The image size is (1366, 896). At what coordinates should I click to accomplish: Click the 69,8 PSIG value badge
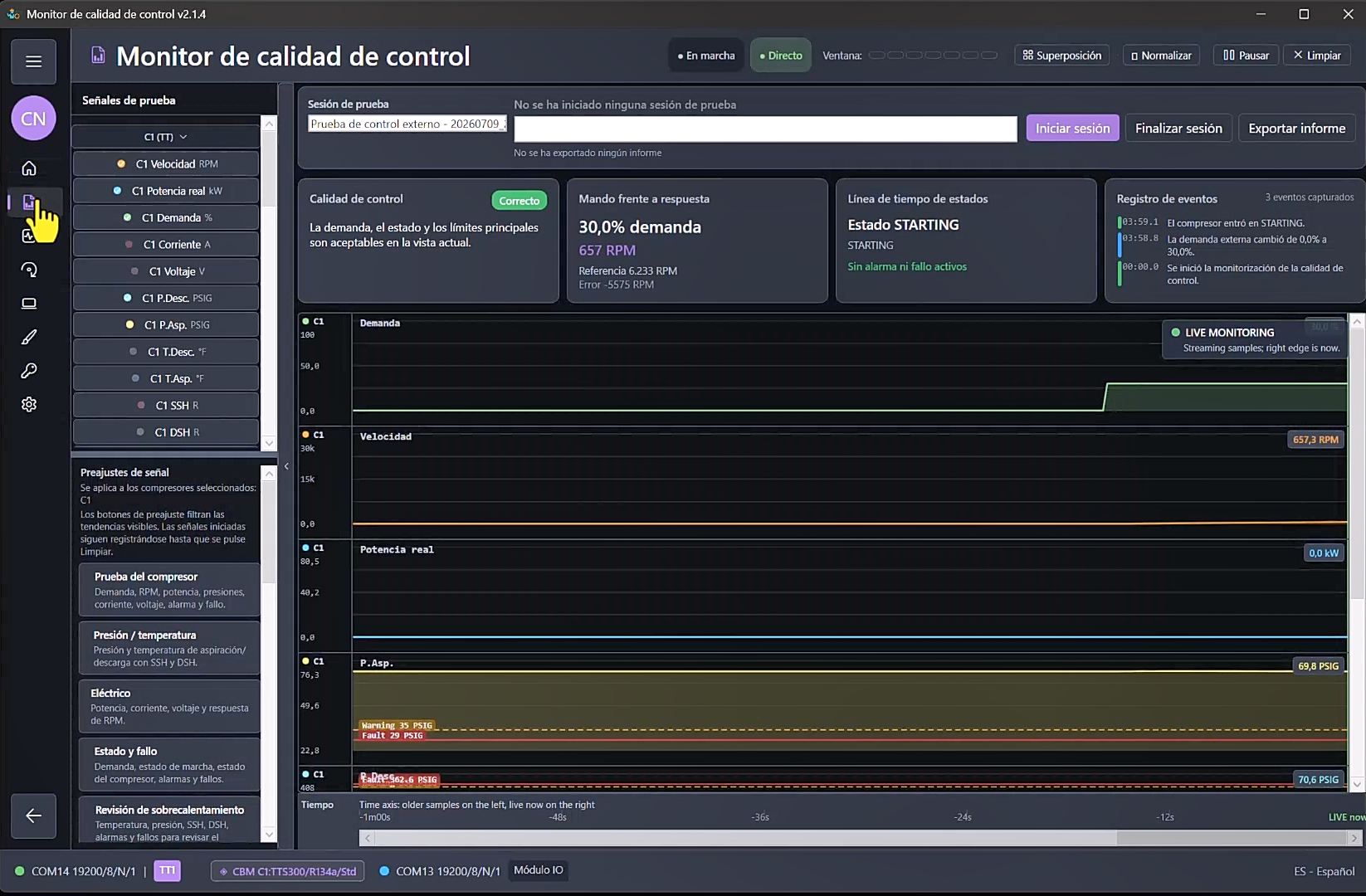coord(1318,666)
